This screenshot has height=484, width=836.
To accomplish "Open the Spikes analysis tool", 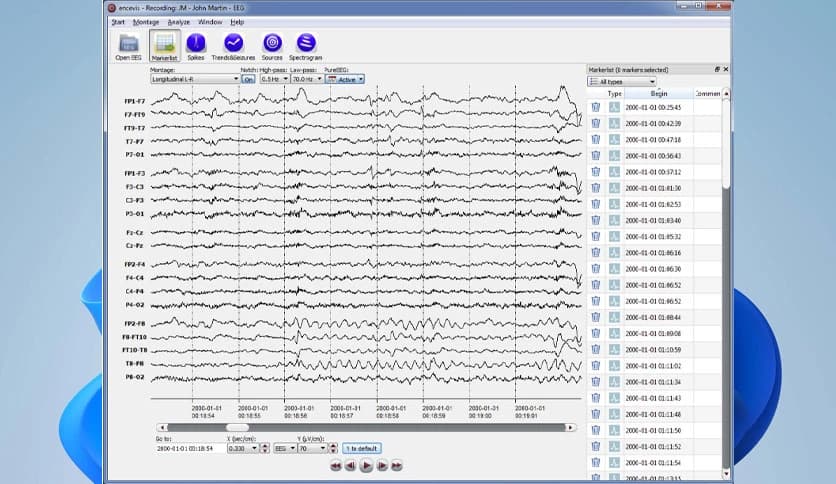I will (196, 45).
